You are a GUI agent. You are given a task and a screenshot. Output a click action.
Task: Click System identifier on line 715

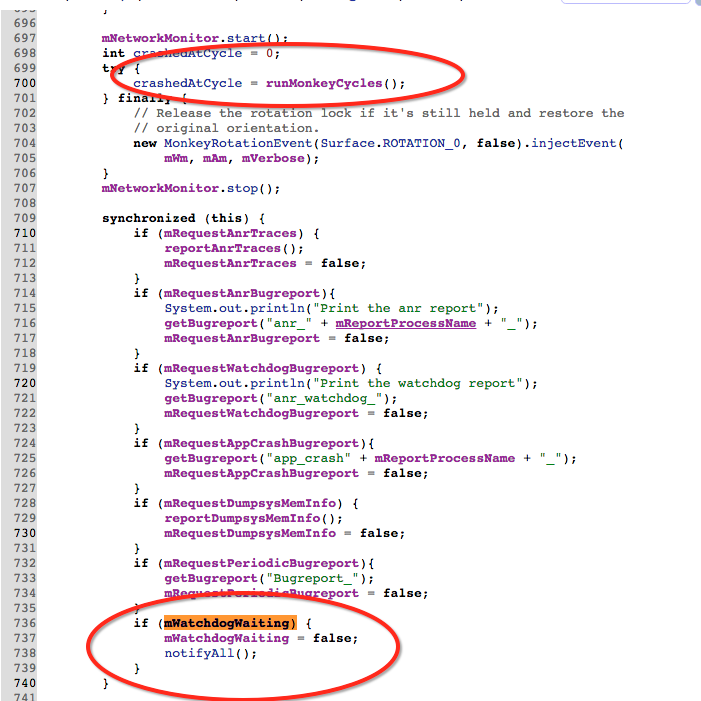[x=188, y=308]
